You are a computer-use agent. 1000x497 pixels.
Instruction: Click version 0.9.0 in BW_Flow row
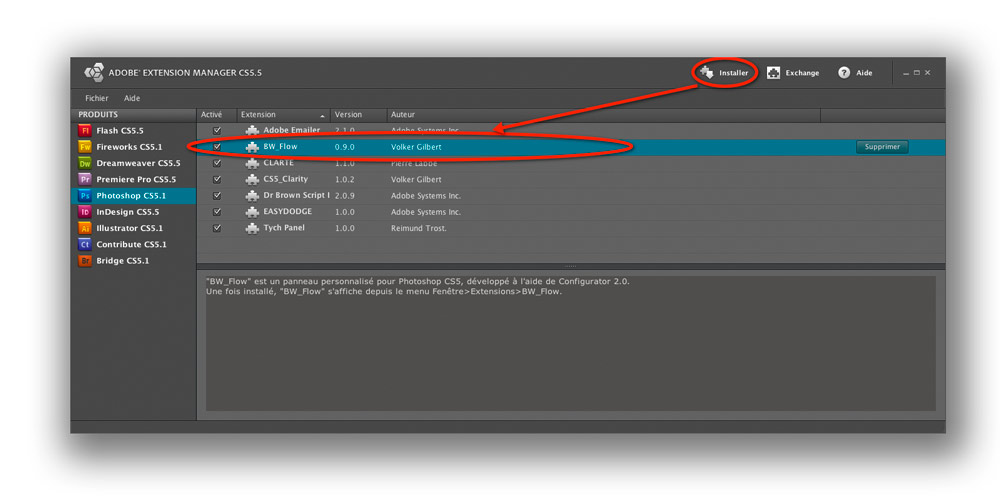(x=344, y=147)
